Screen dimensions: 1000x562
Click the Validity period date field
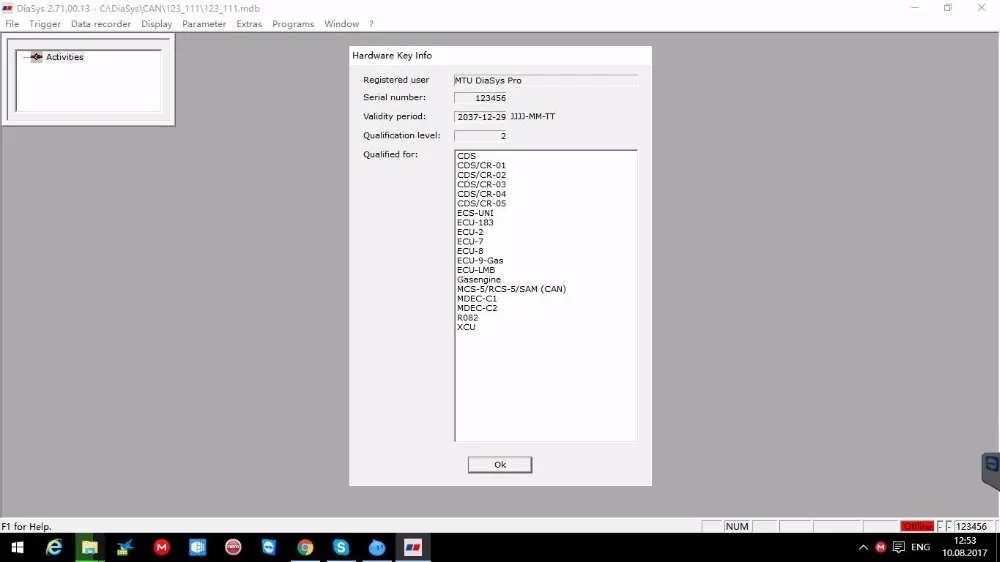[480, 117]
